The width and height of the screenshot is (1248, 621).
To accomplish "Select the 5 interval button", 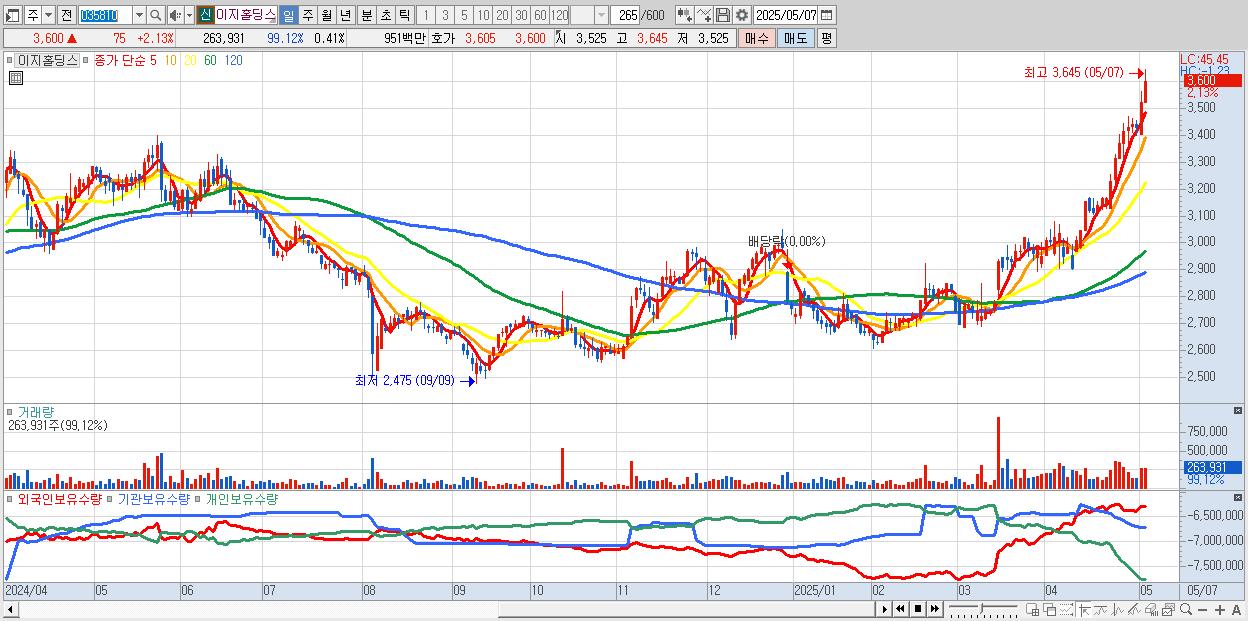I will coord(464,15).
